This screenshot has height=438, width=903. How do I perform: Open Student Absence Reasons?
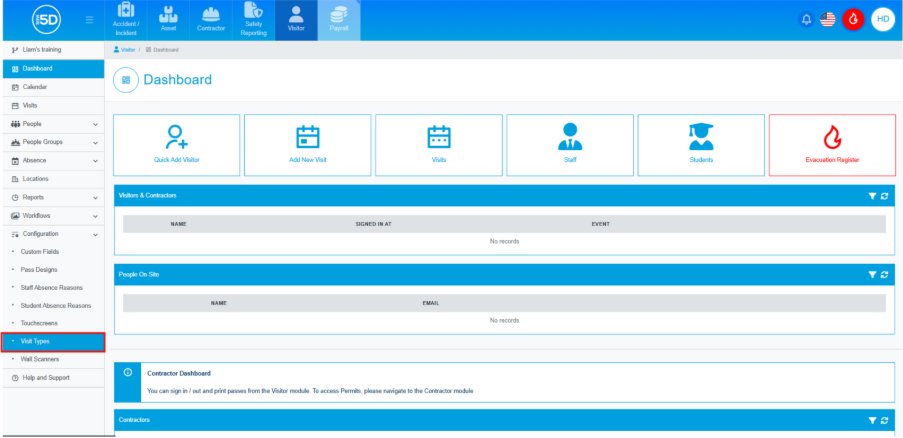coord(54,306)
